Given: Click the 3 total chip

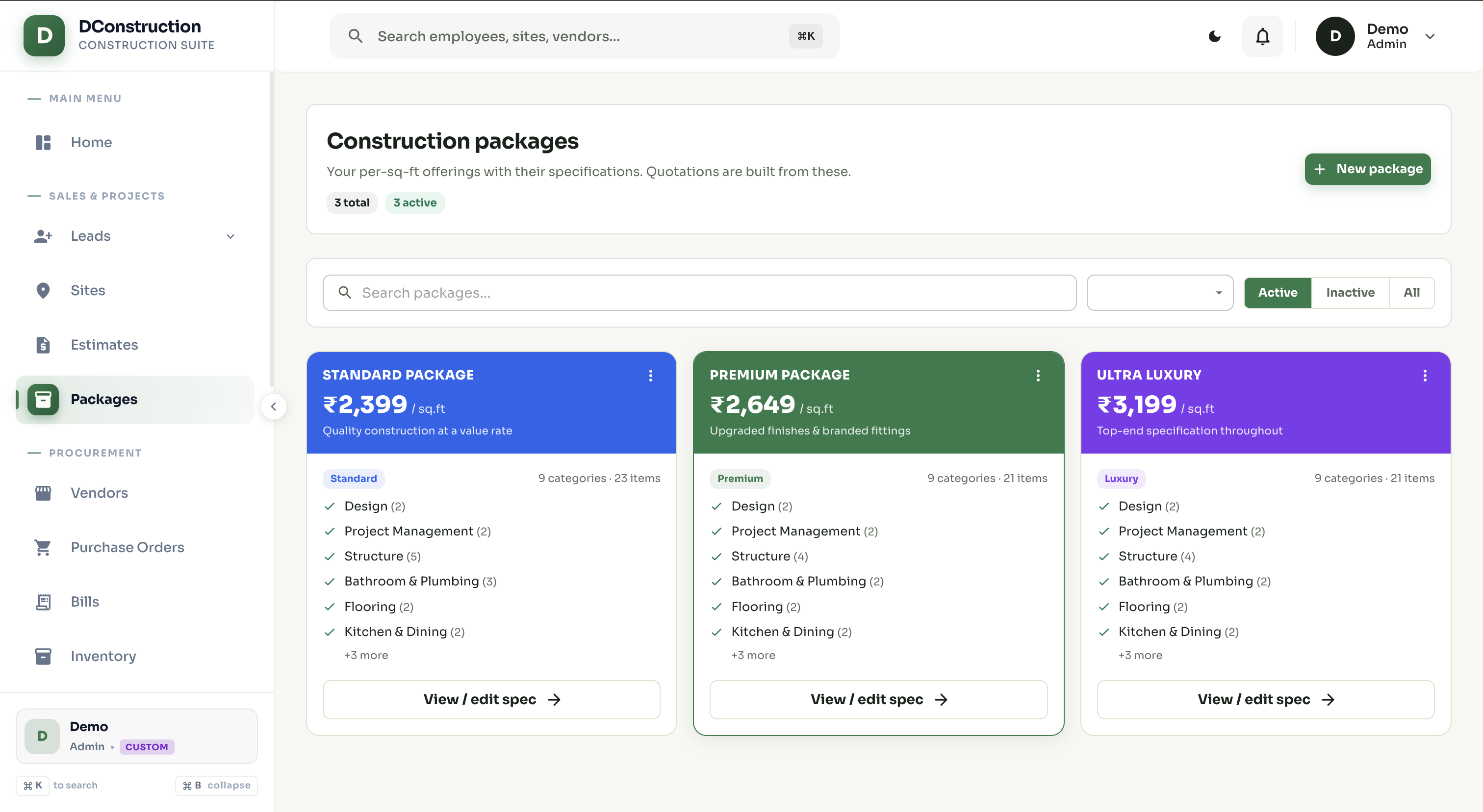Looking at the screenshot, I should pyautogui.click(x=352, y=203).
